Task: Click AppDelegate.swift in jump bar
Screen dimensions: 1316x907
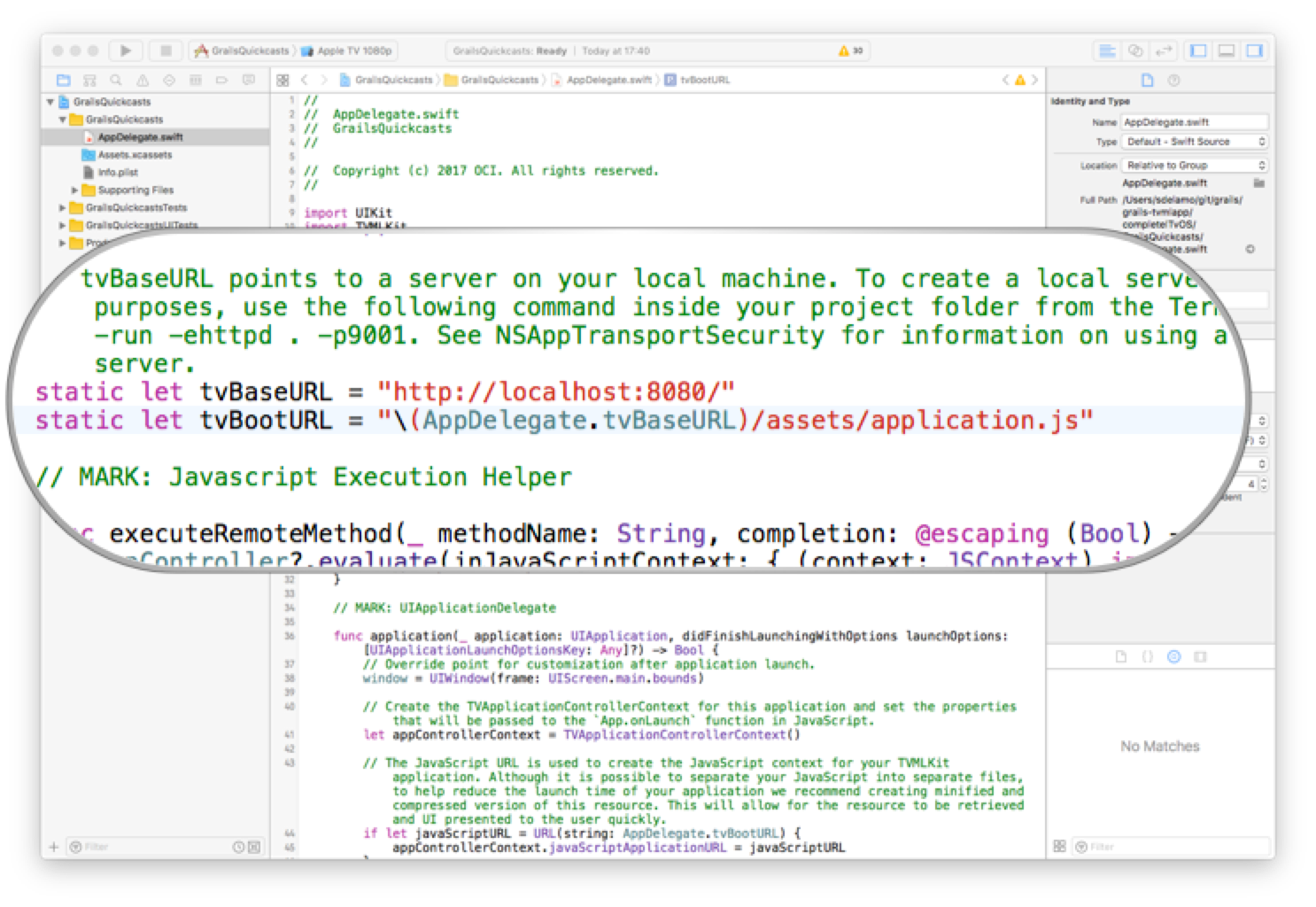Action: 601,80
